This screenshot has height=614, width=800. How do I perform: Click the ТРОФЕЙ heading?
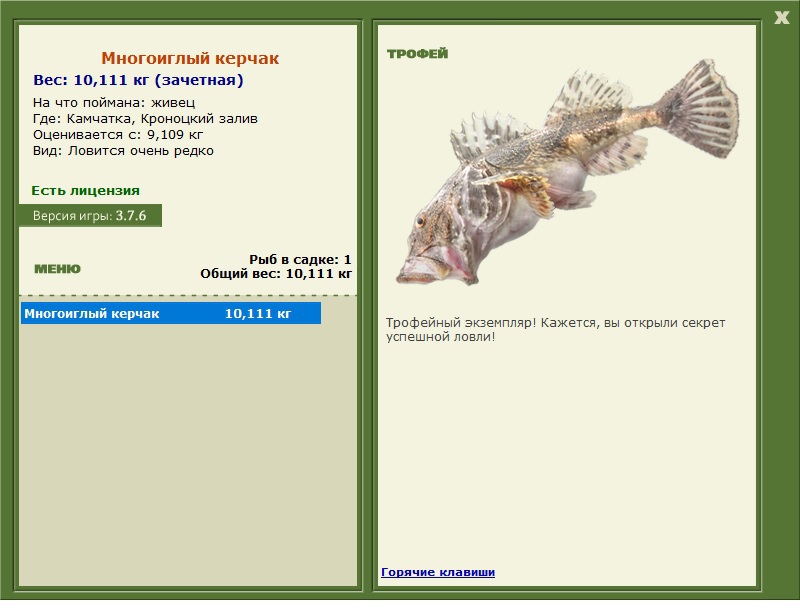pos(417,54)
